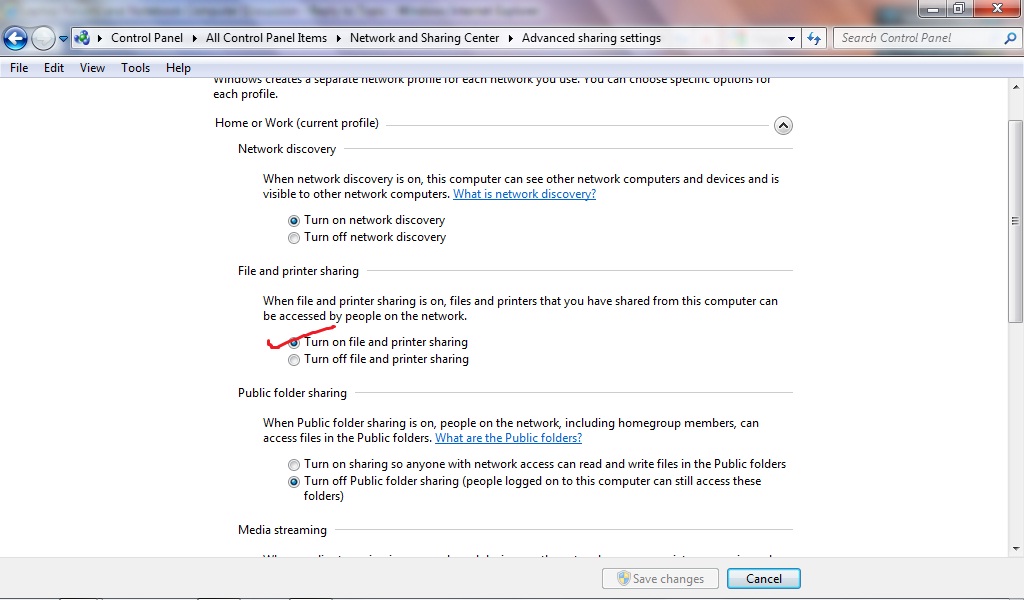1024x600 pixels.
Task: Open 'What are the Public folders?' link
Action: click(508, 438)
